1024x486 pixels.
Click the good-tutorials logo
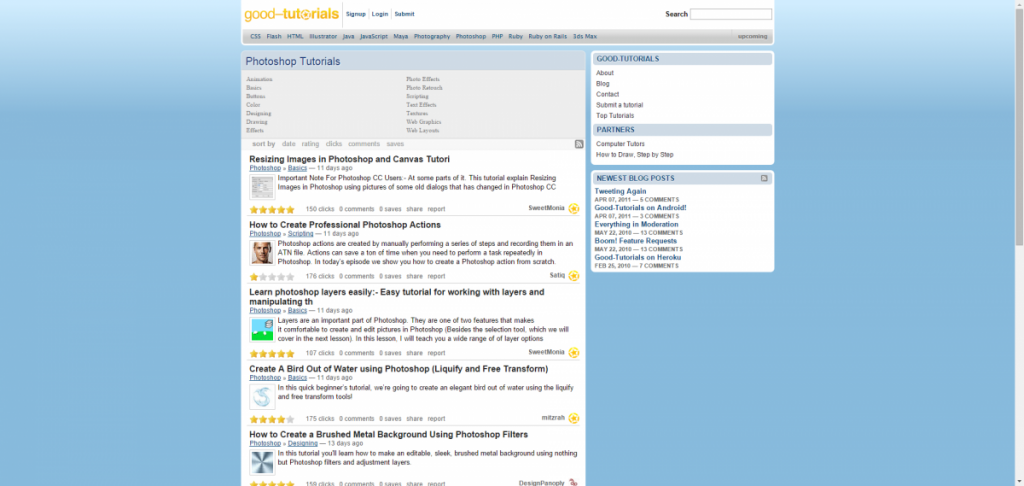point(291,14)
